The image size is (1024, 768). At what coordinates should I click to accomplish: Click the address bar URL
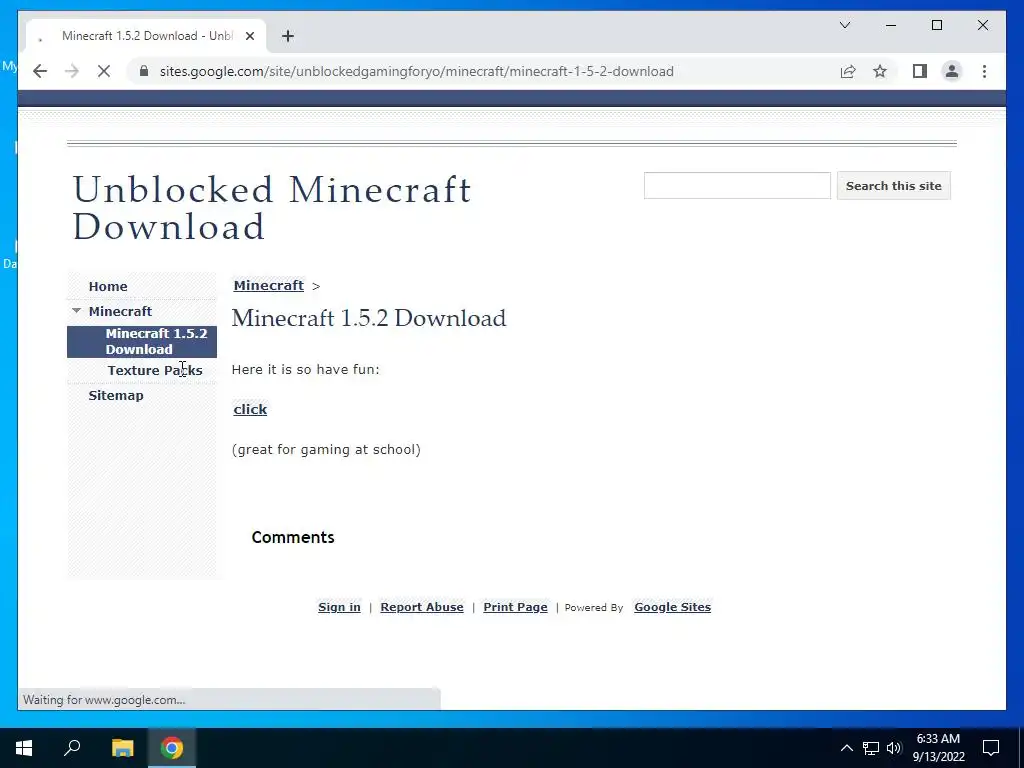click(x=417, y=71)
